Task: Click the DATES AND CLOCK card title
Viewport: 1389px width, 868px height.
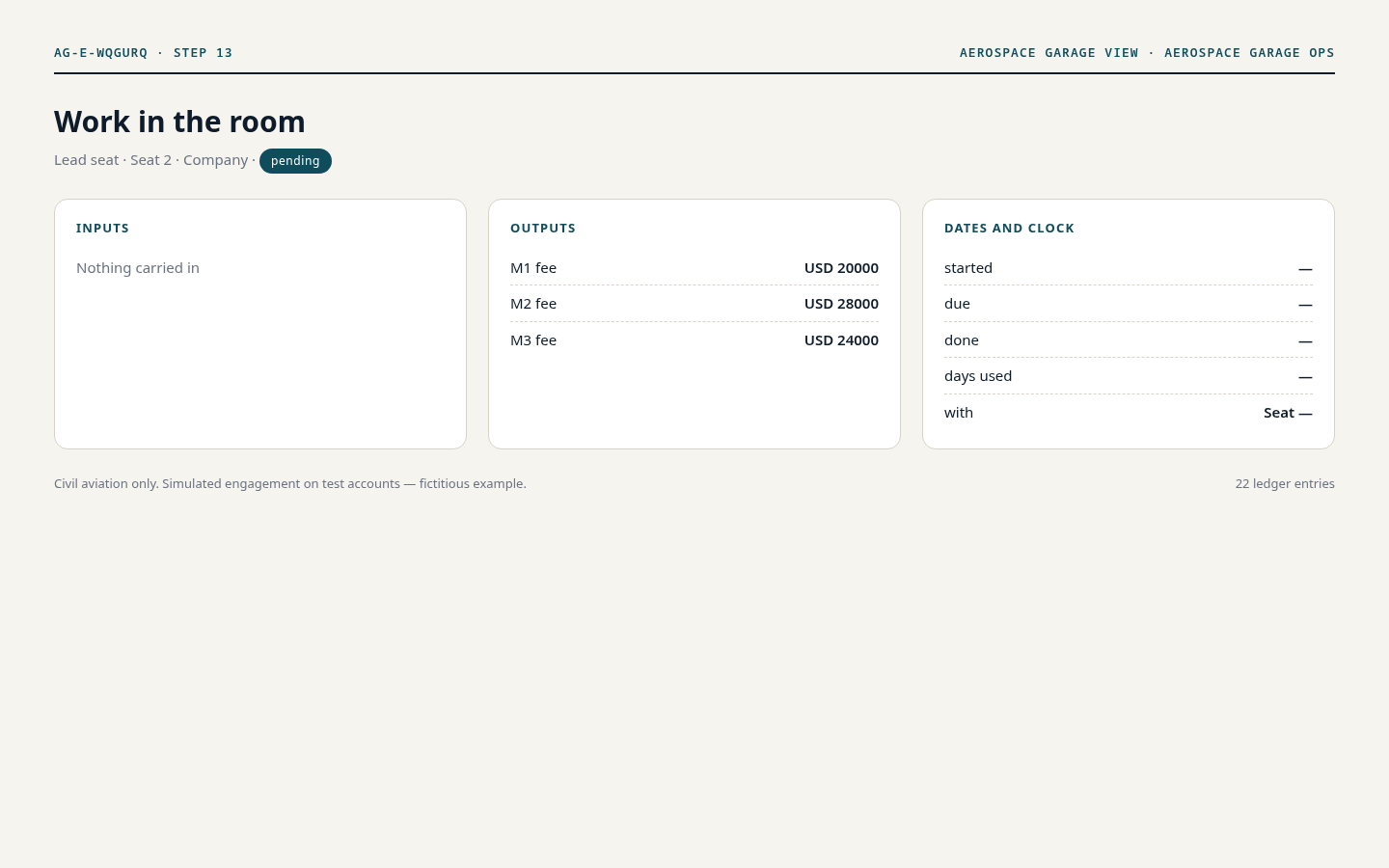Action: tap(1009, 229)
